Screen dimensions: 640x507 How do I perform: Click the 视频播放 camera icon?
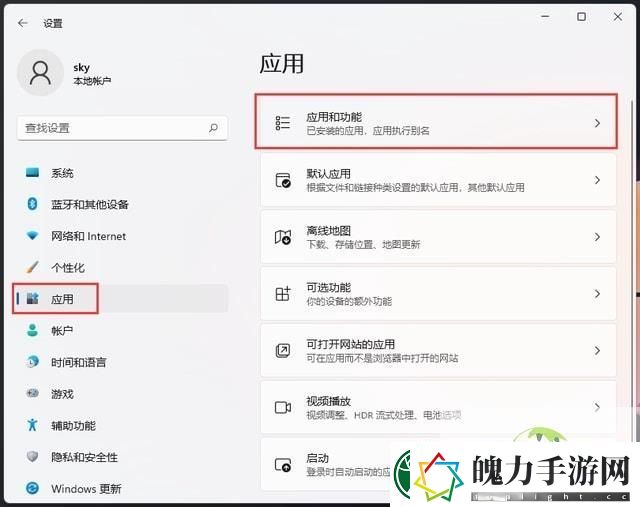[x=282, y=407]
